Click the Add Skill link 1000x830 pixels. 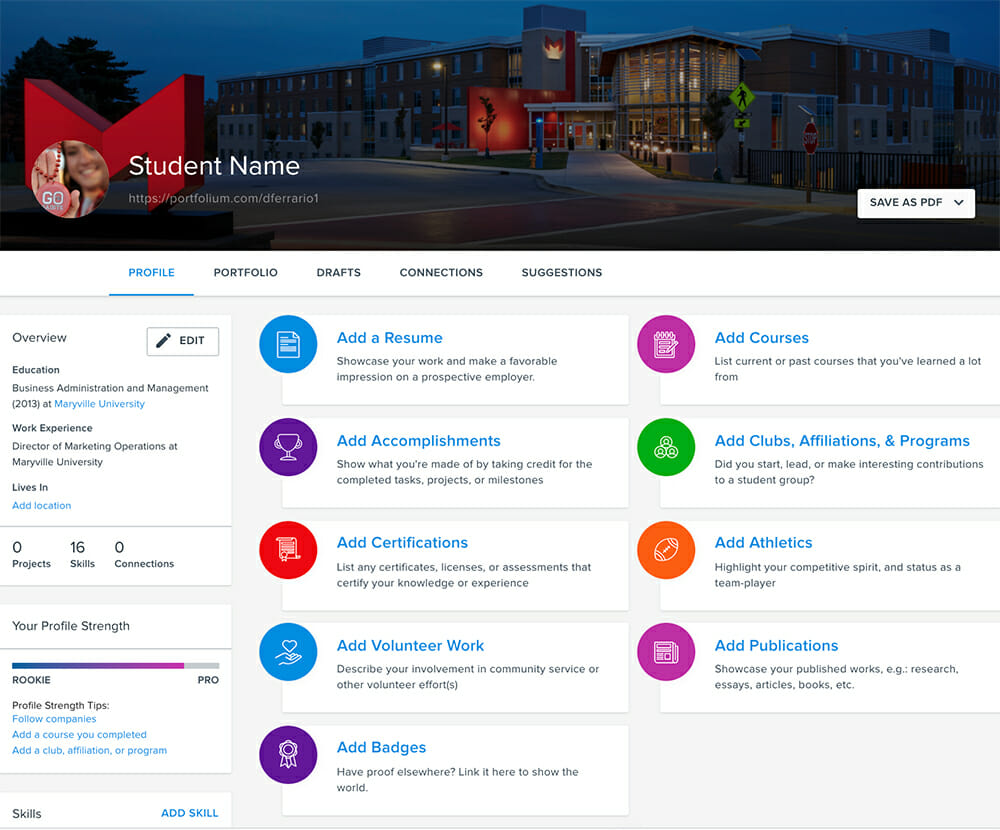tap(189, 813)
